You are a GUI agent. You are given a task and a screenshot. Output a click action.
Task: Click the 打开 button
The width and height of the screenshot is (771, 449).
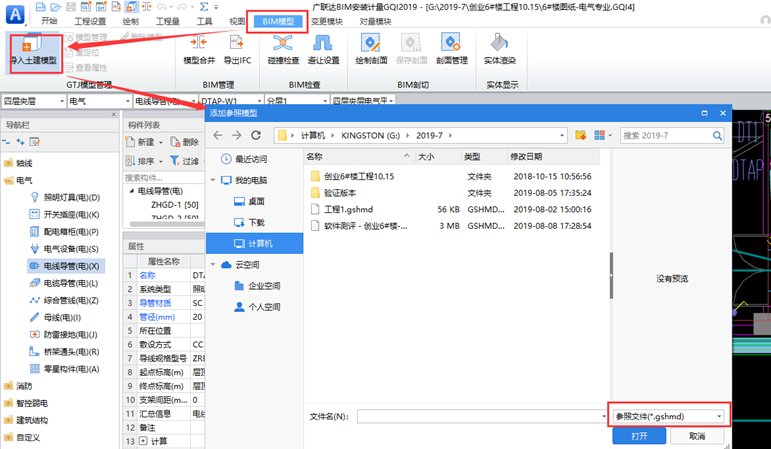tap(639, 437)
